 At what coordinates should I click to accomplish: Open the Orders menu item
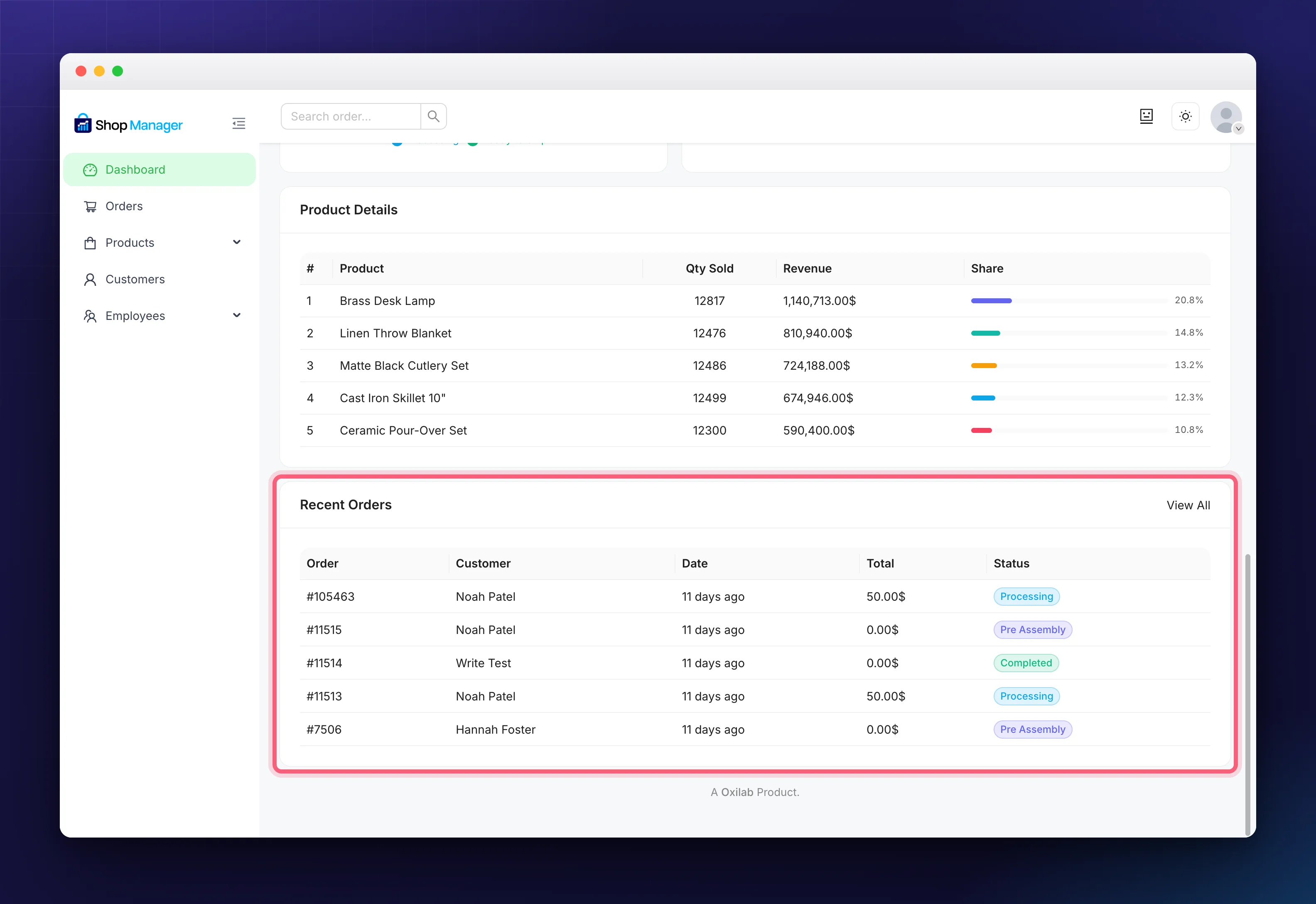(159, 207)
